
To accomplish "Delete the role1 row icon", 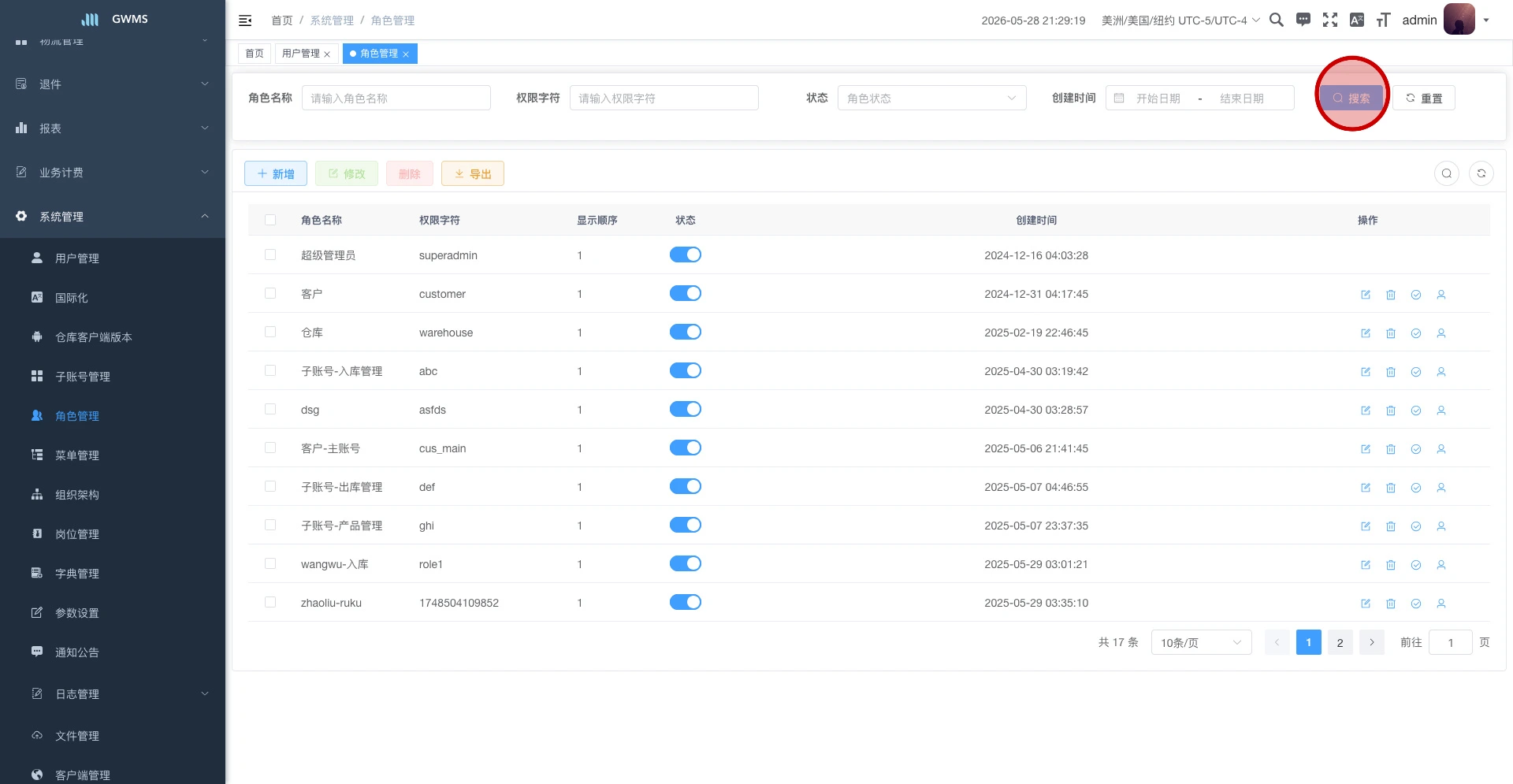I will 1391,565.
